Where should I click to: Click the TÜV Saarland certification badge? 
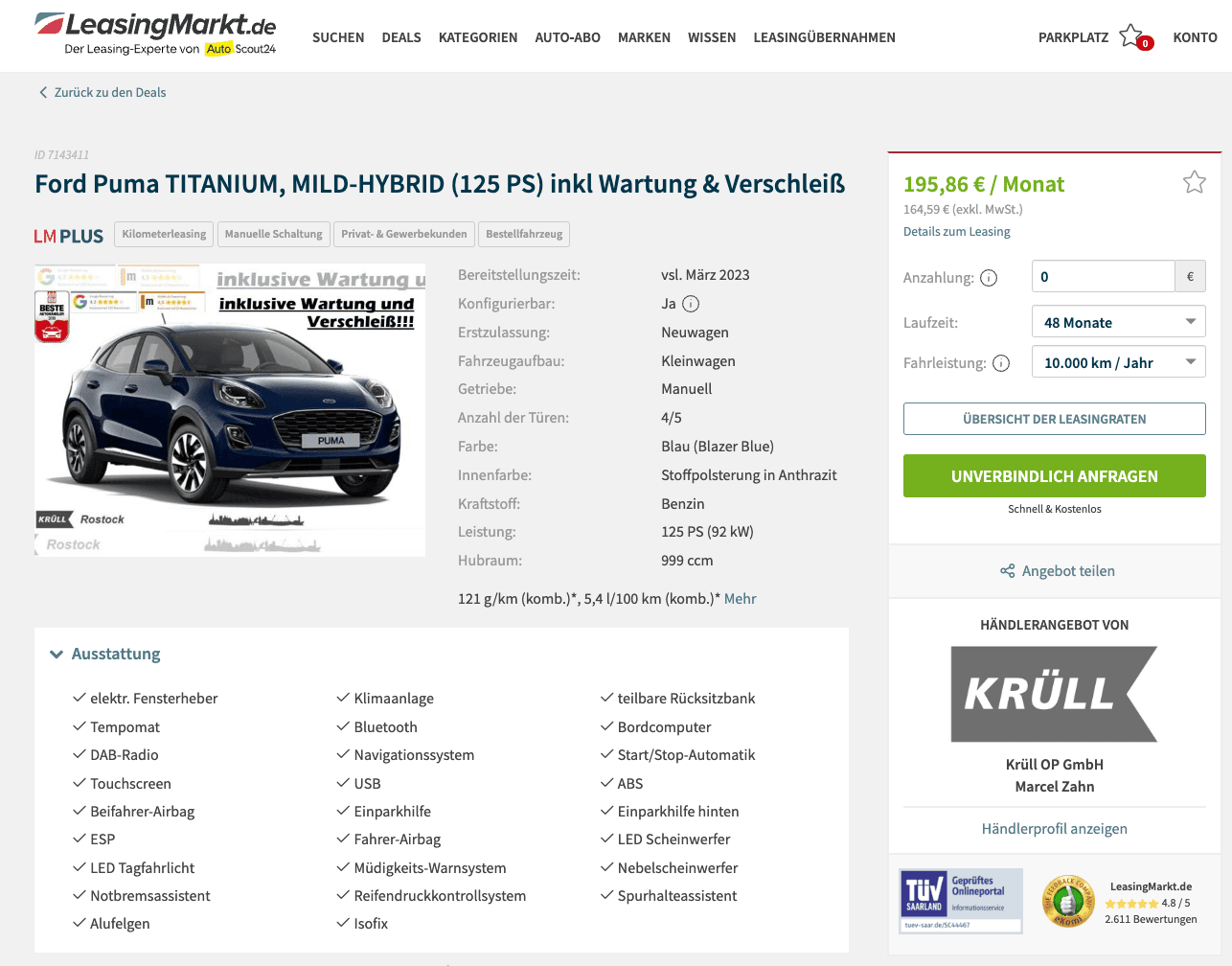tap(961, 900)
